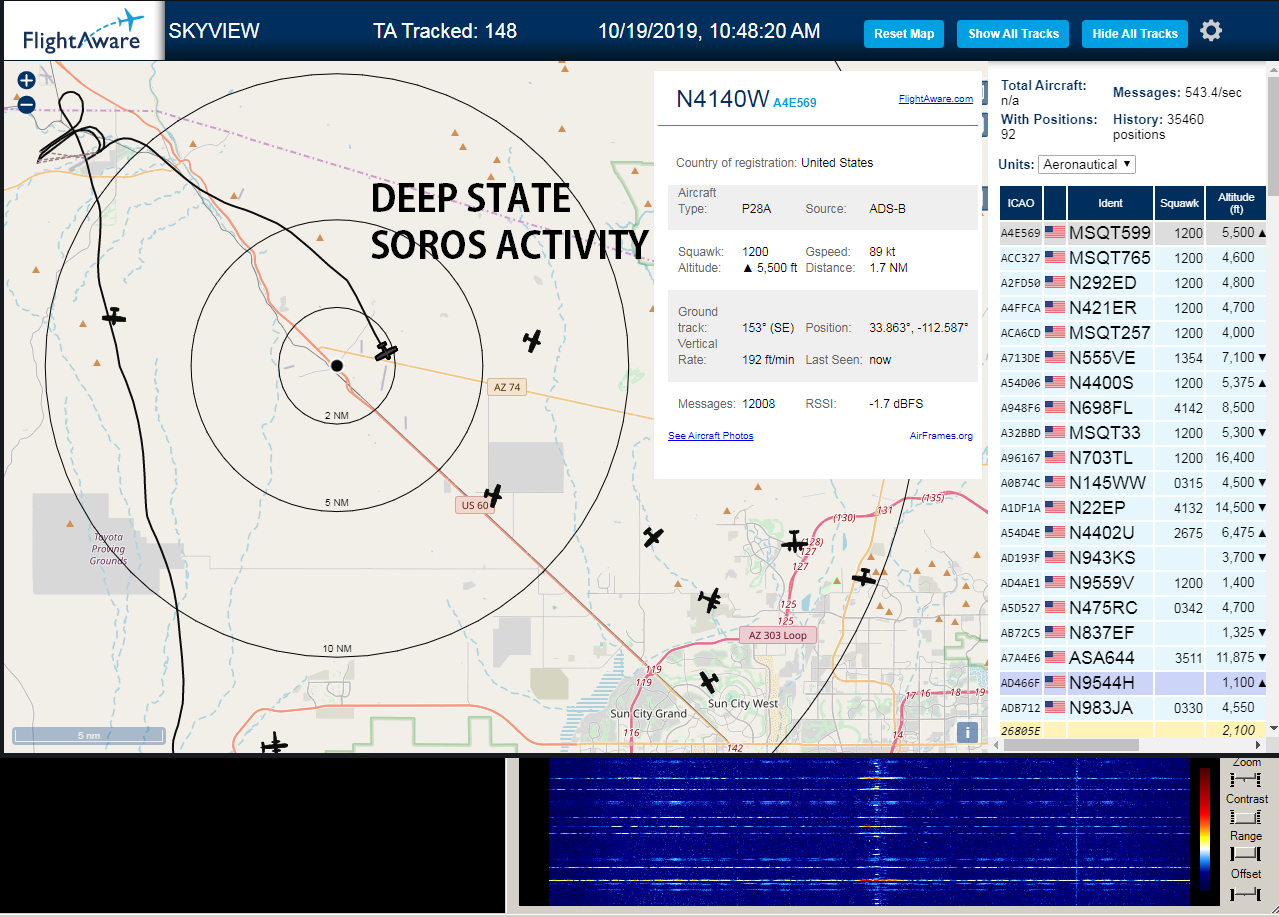
Task: Click Hide All Tracks button
Action: (1135, 34)
